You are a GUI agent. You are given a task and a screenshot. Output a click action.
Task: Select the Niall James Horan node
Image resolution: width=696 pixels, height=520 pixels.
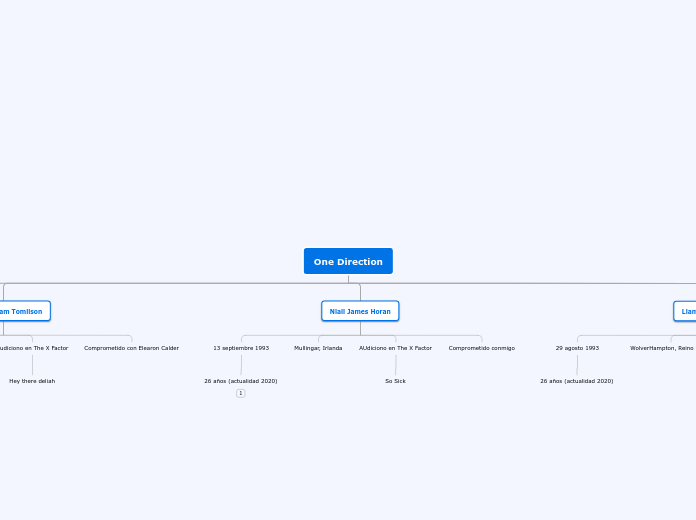tap(360, 311)
